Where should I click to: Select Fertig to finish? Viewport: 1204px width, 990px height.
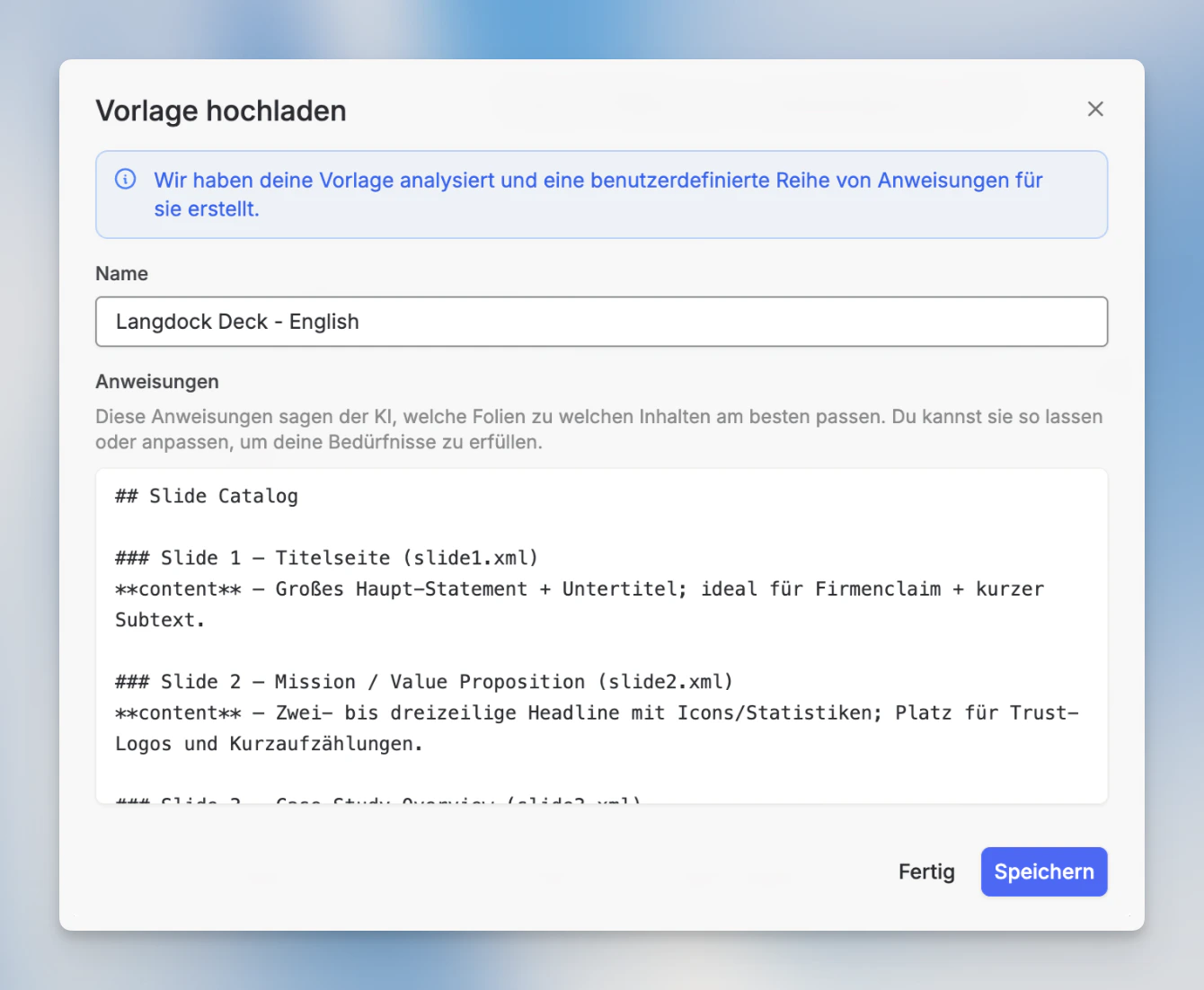(x=926, y=871)
